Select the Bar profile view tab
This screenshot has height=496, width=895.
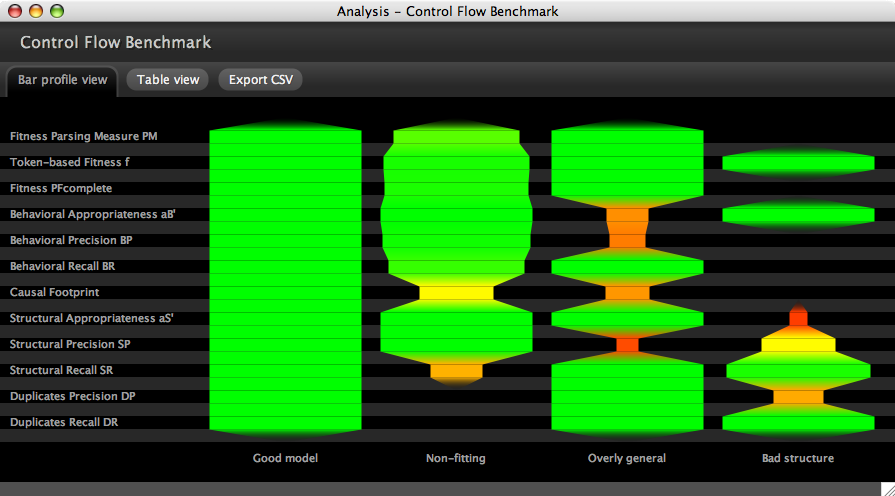click(x=62, y=80)
